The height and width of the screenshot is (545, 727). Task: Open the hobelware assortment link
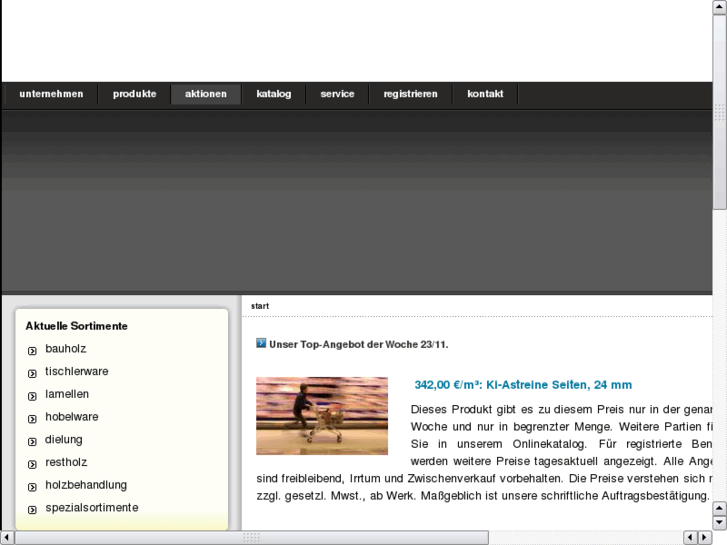coord(71,417)
